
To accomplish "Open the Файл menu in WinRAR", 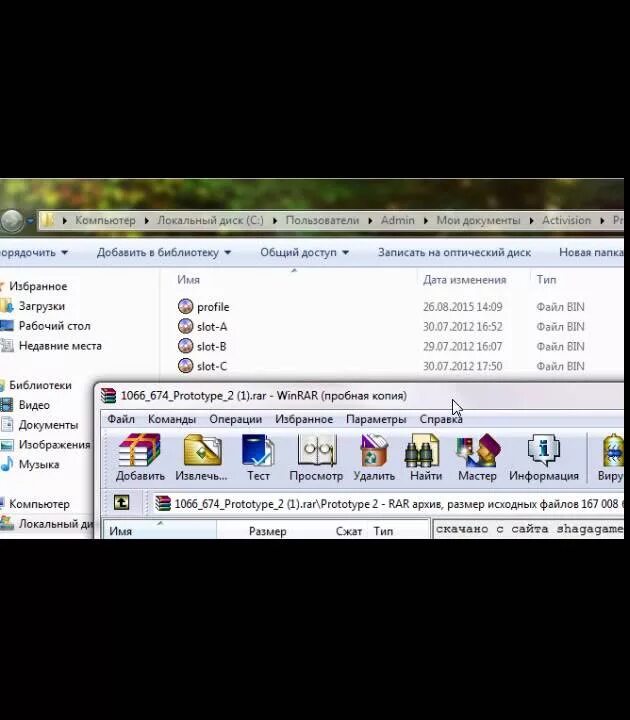I will pyautogui.click(x=121, y=419).
